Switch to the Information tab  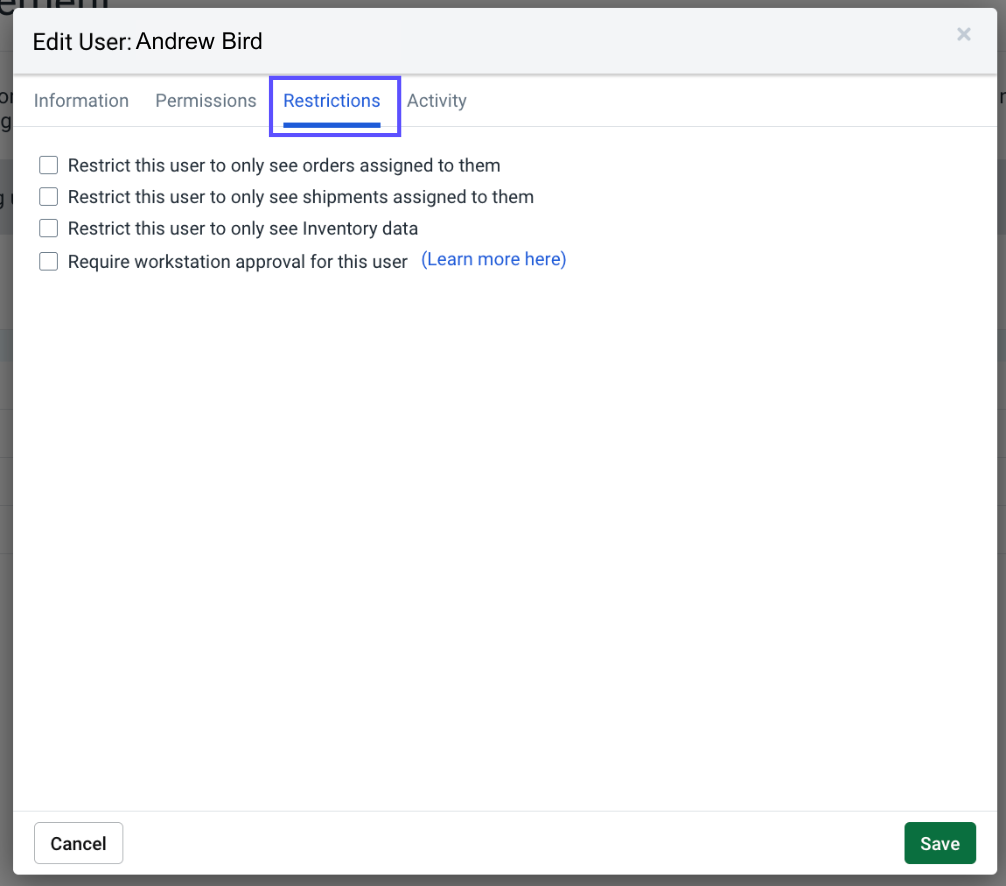pos(81,100)
